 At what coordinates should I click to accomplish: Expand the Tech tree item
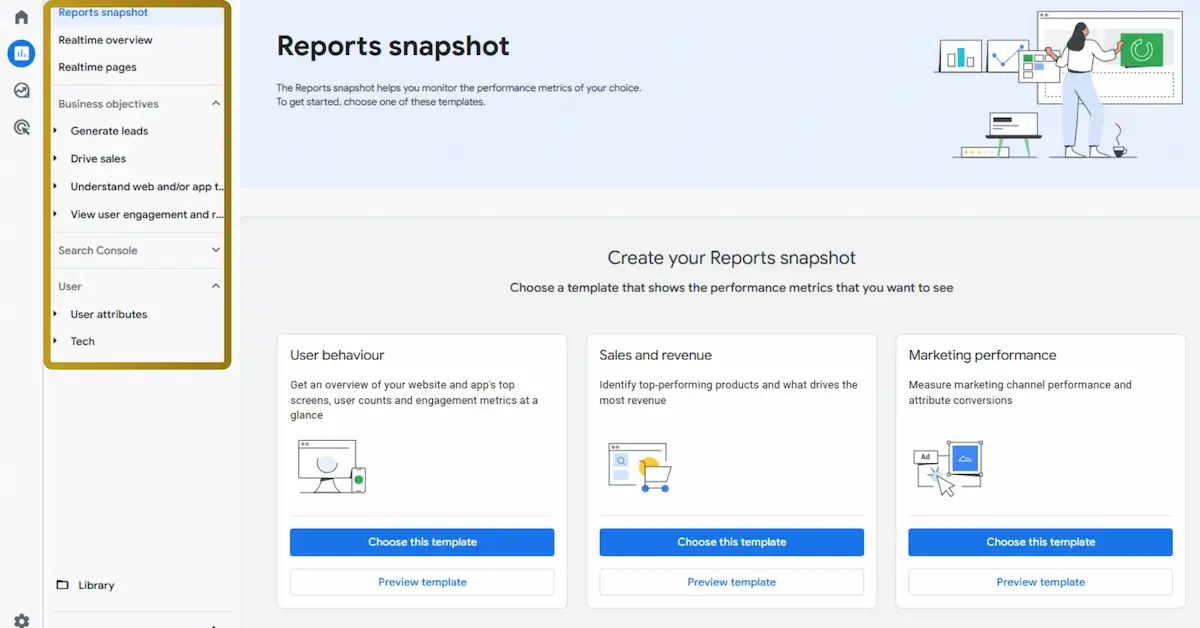[56, 341]
